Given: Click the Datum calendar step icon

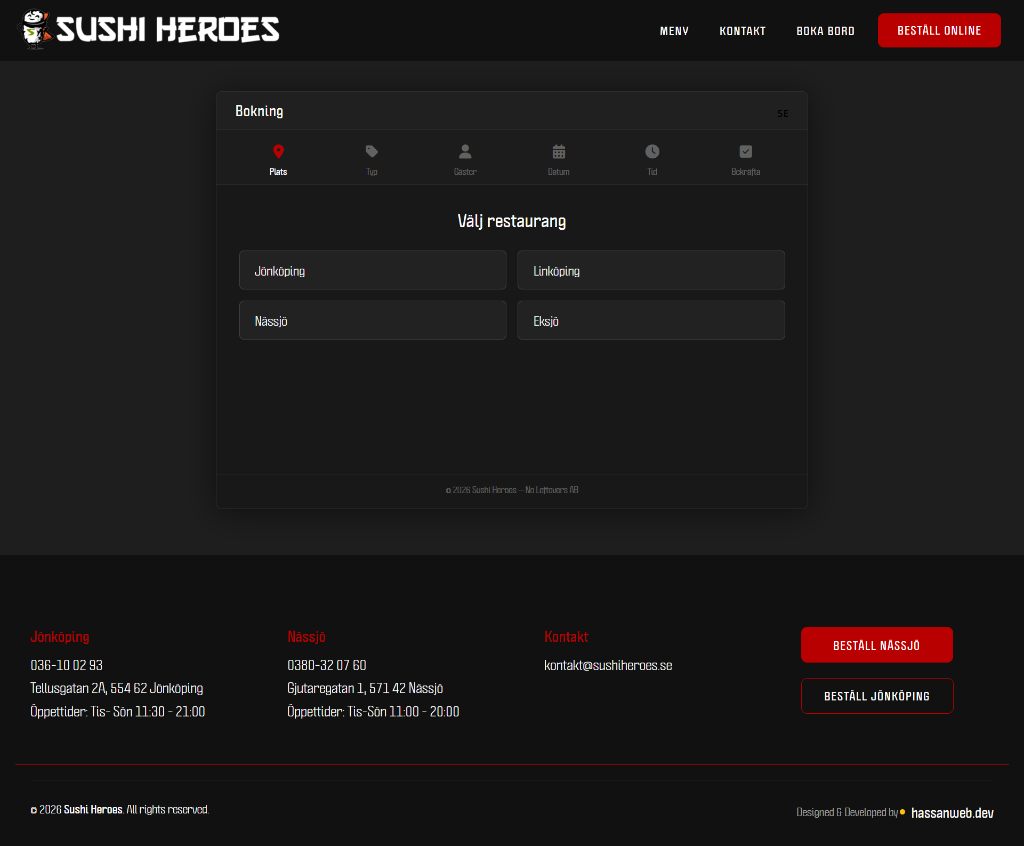Looking at the screenshot, I should point(559,152).
